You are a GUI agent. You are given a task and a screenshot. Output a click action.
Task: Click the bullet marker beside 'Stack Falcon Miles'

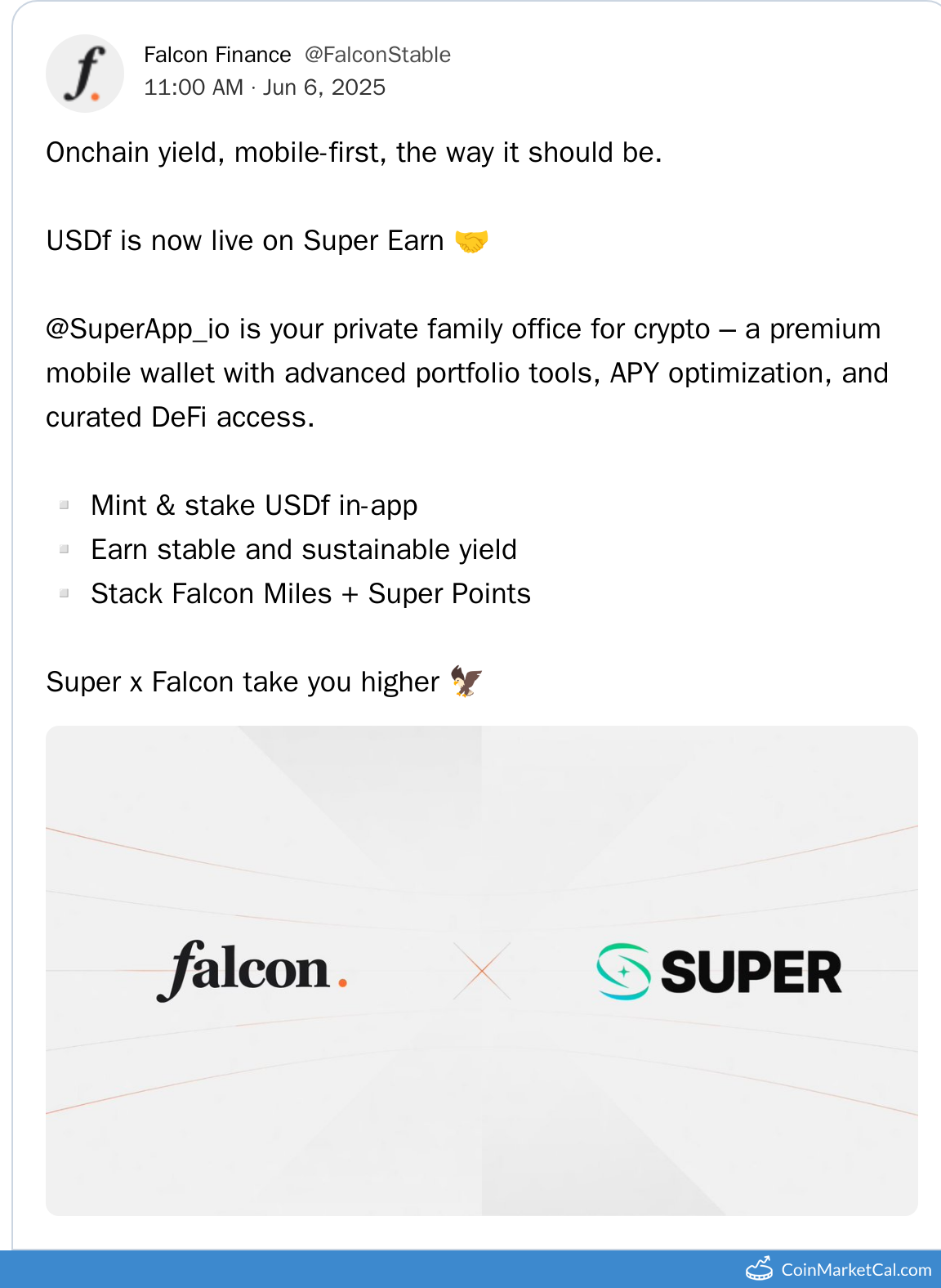64,593
